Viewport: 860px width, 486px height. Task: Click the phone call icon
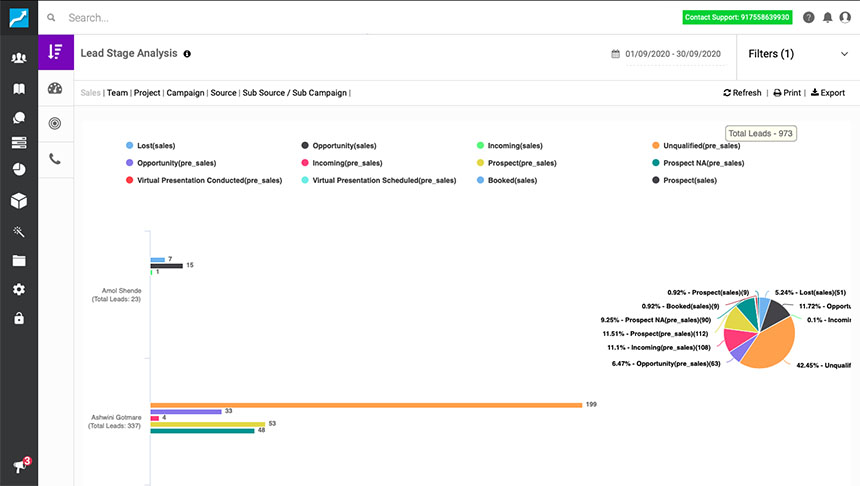coord(56,159)
